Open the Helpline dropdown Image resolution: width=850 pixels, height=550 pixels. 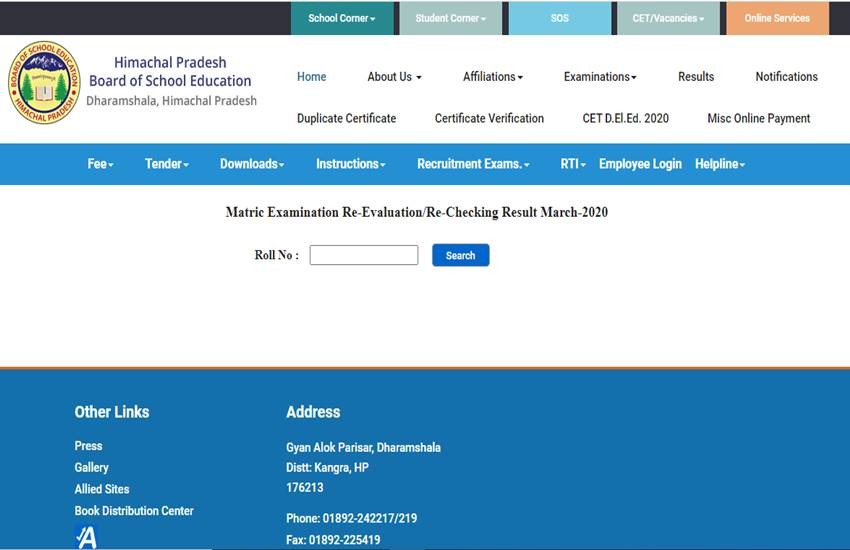tap(720, 164)
